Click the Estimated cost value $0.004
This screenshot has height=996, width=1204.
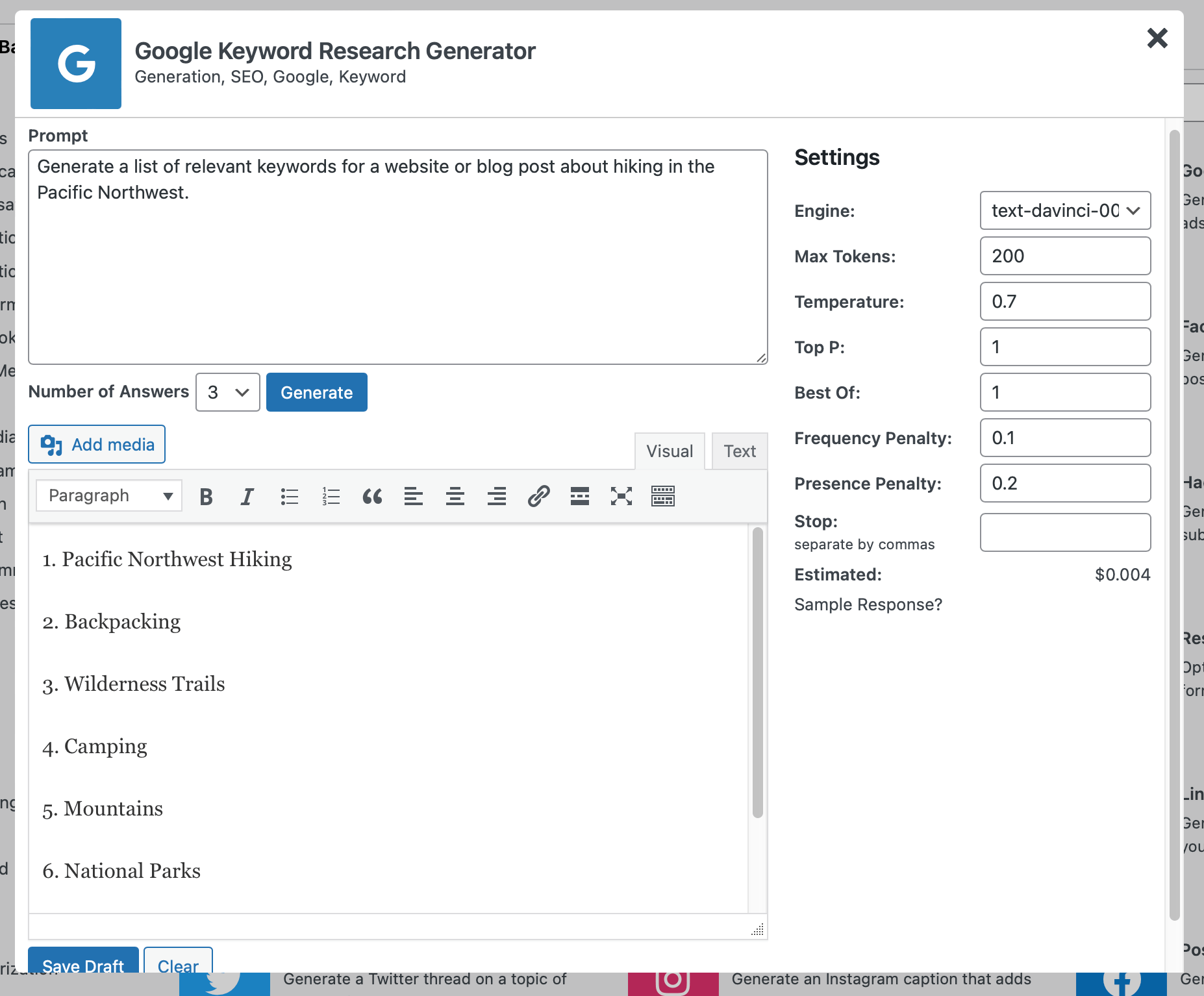coord(1122,575)
